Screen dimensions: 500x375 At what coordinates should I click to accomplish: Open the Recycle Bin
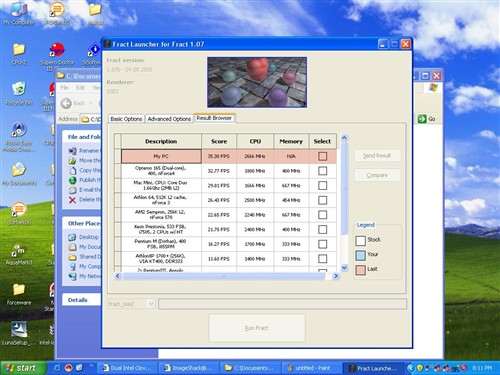[x=19, y=94]
